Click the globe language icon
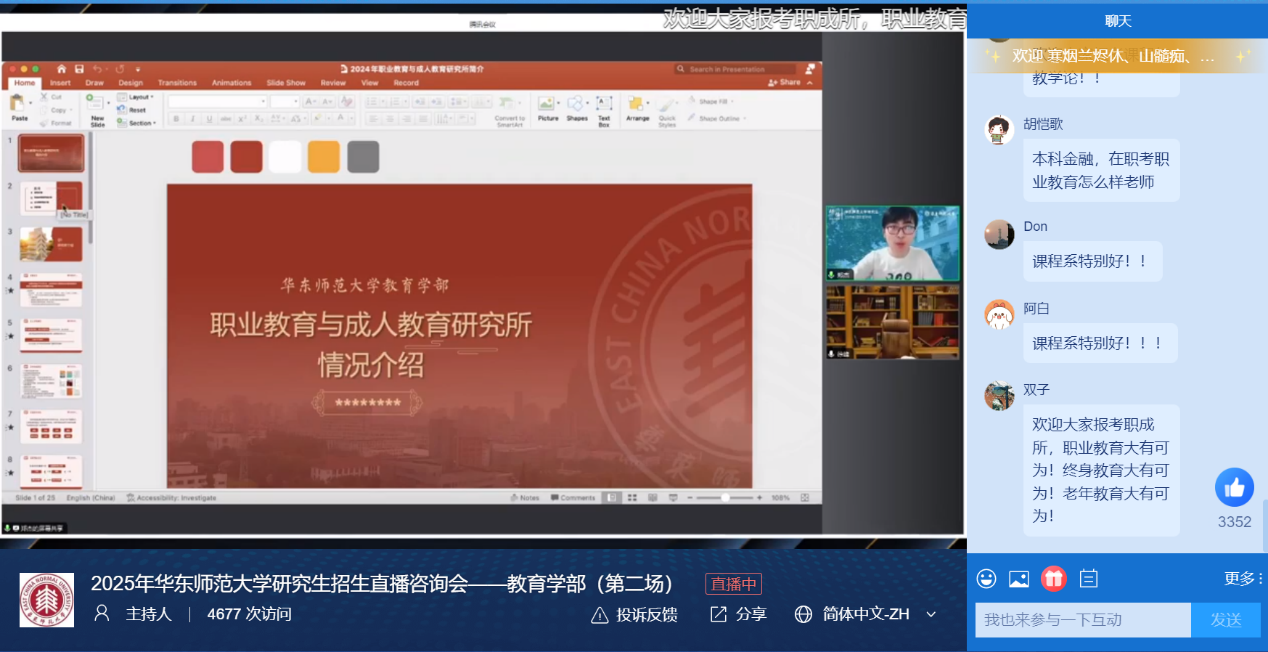This screenshot has height=652, width=1268. click(803, 614)
